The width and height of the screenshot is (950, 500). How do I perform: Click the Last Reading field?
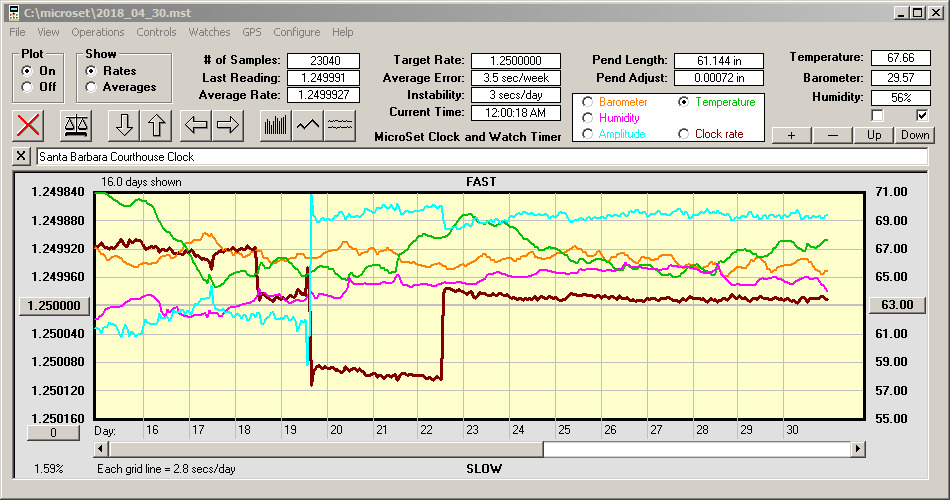pos(324,78)
